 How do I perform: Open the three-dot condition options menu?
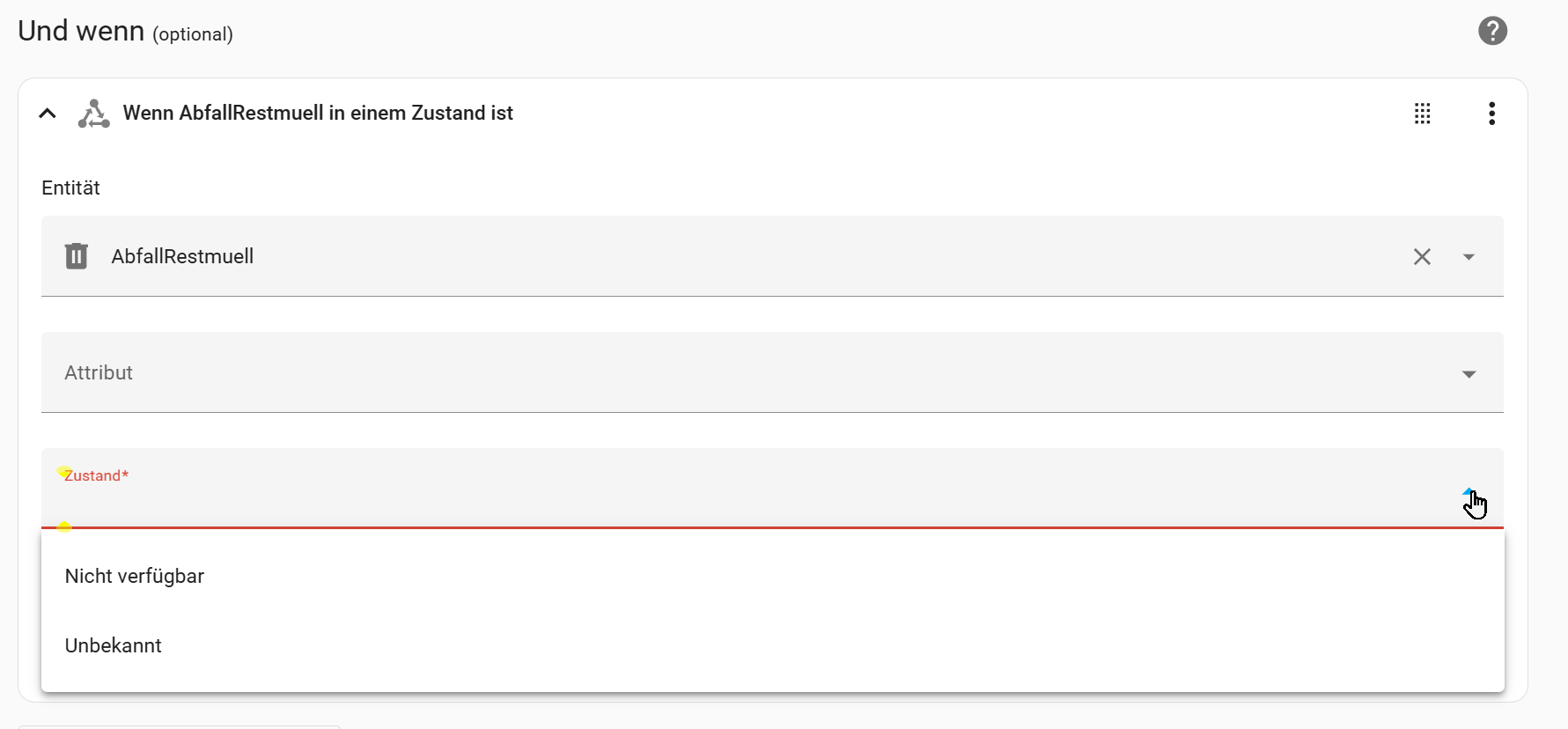pyautogui.click(x=1491, y=114)
